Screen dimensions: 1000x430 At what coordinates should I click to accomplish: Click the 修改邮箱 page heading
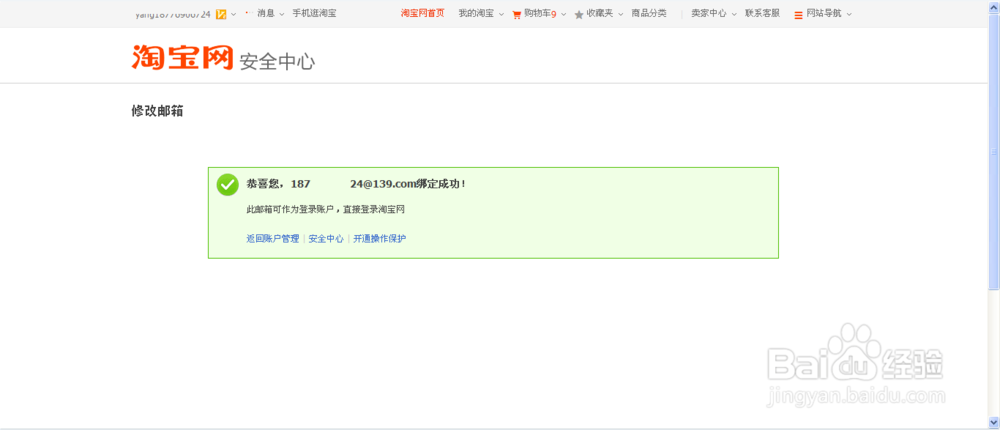[x=158, y=111]
